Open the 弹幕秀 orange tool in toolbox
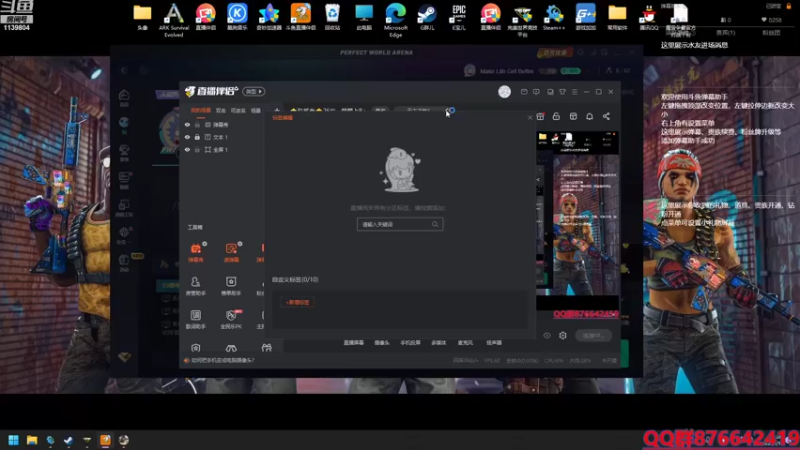Image resolution: width=800 pixels, height=450 pixels. click(196, 253)
